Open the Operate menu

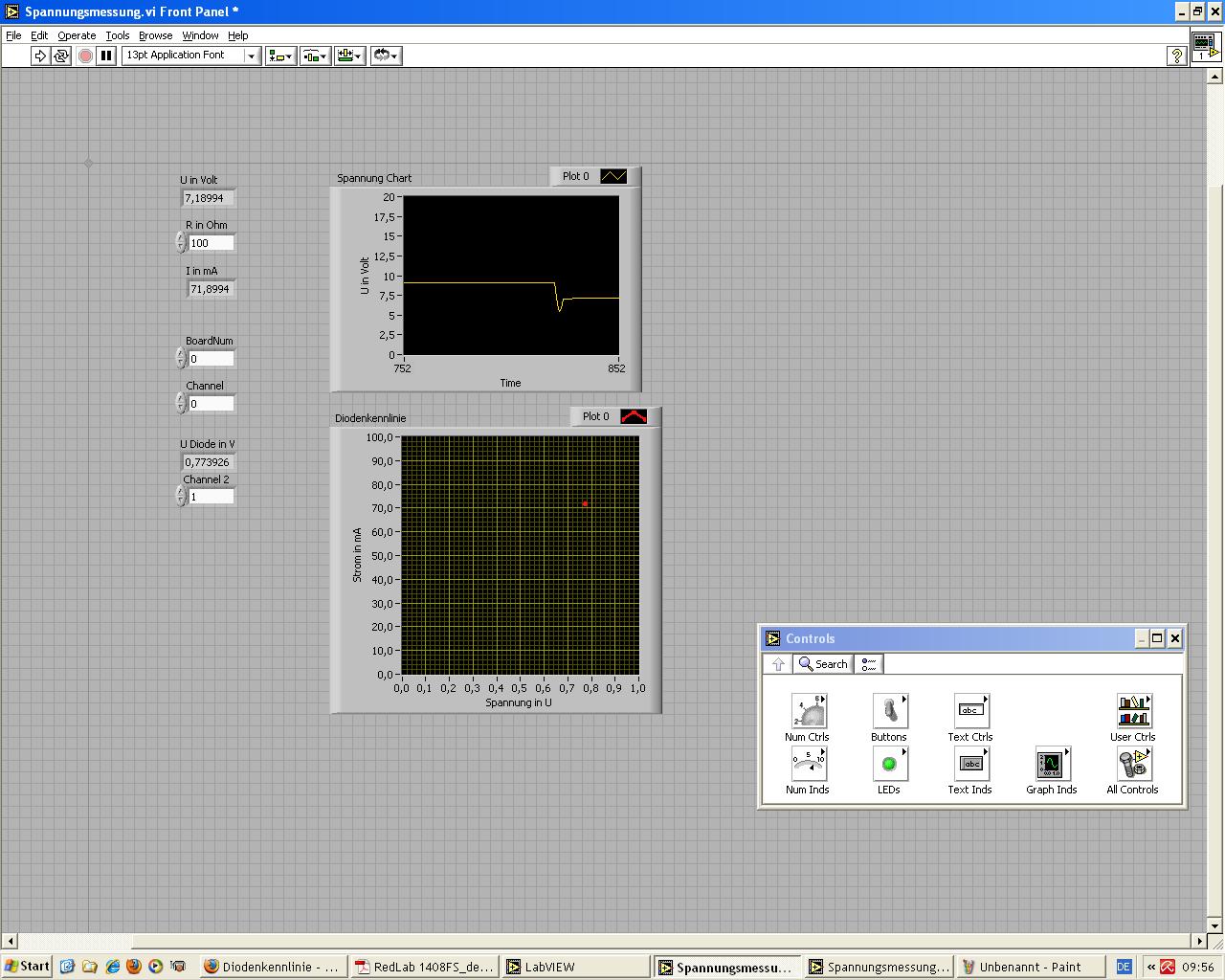click(77, 35)
